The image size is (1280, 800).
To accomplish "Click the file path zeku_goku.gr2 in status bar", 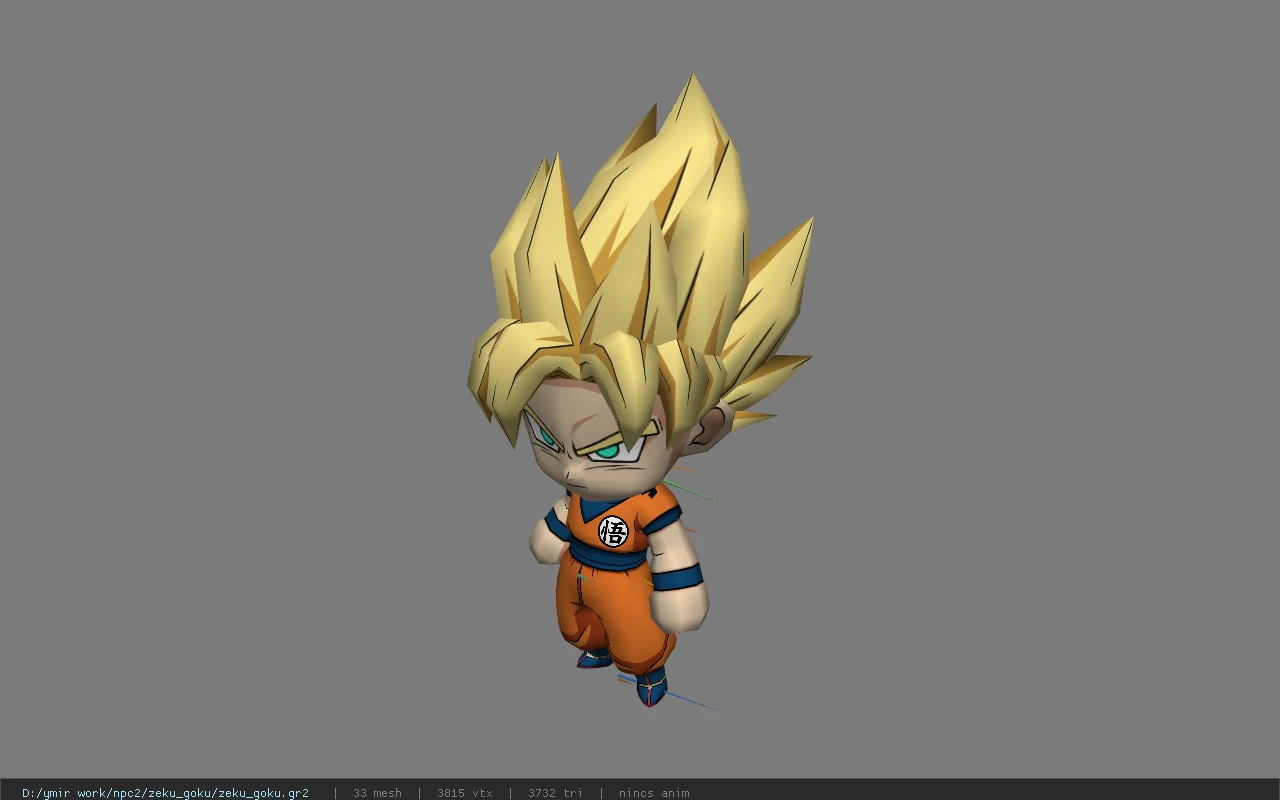I will [x=165, y=793].
